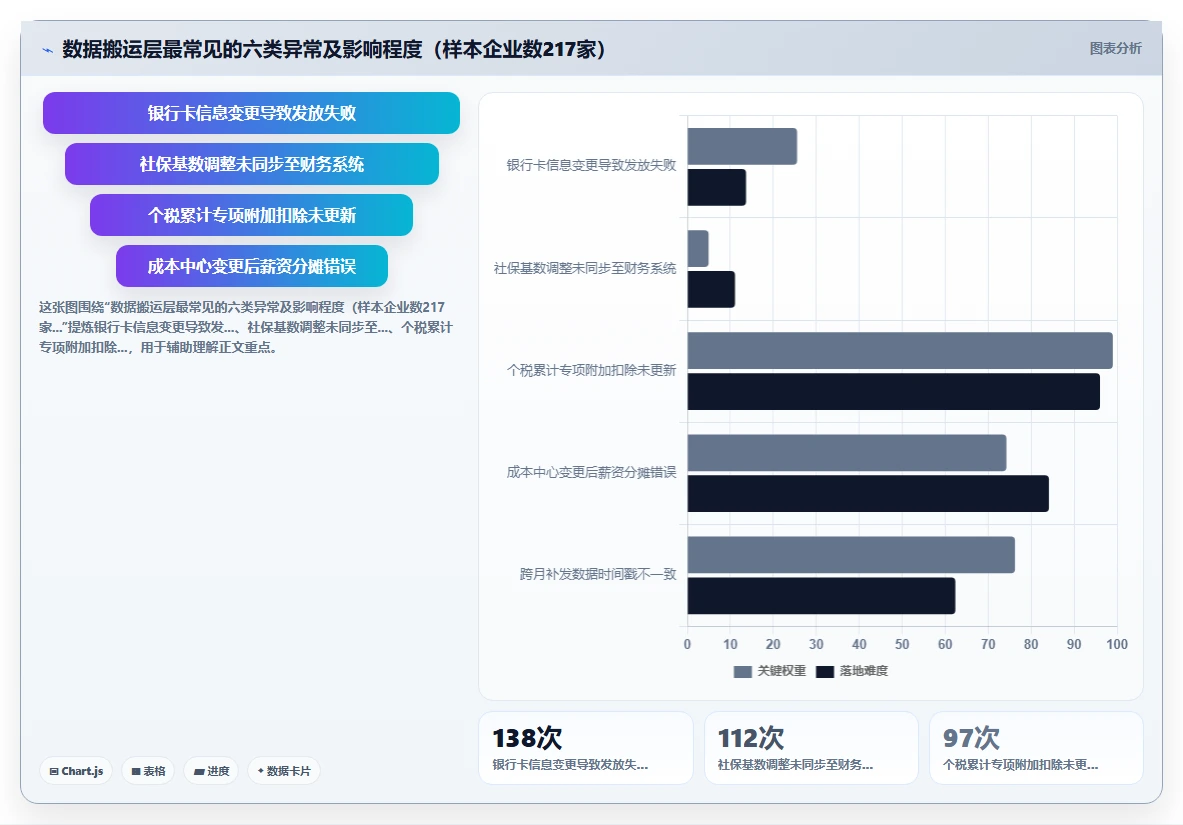Click the 个税累计专项附加扣除未更新 chart axis label
Viewport: 1183px width, 825px height.
pyautogui.click(x=592, y=370)
